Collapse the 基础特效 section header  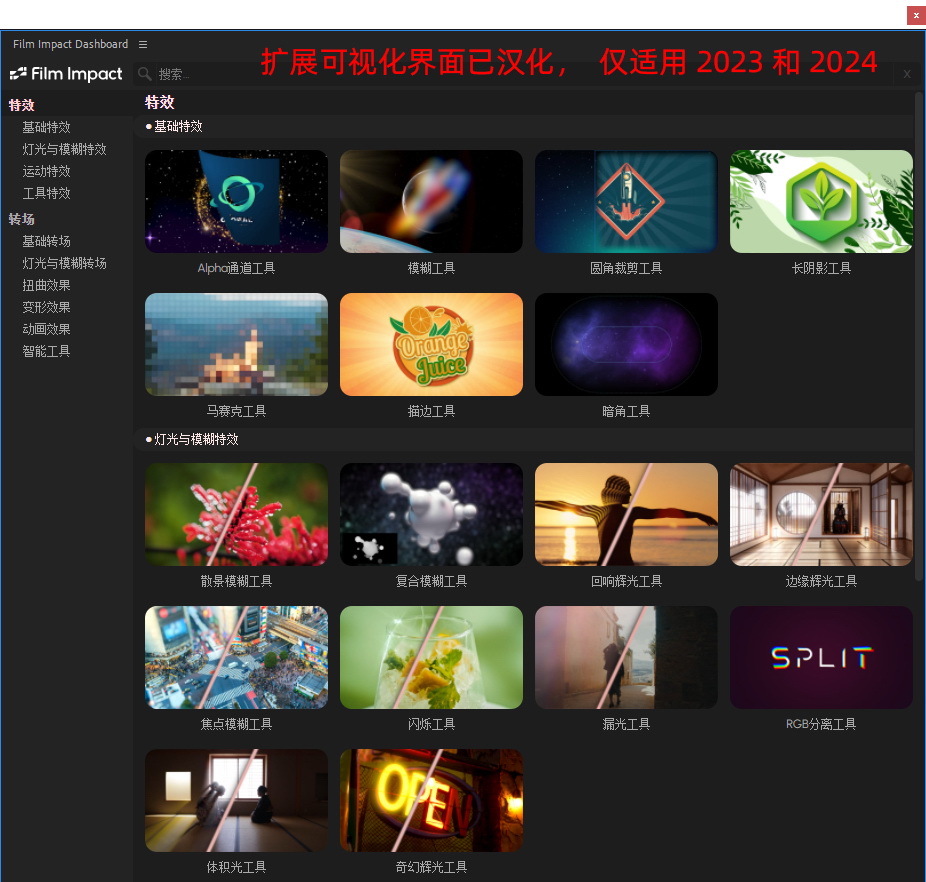(178, 126)
